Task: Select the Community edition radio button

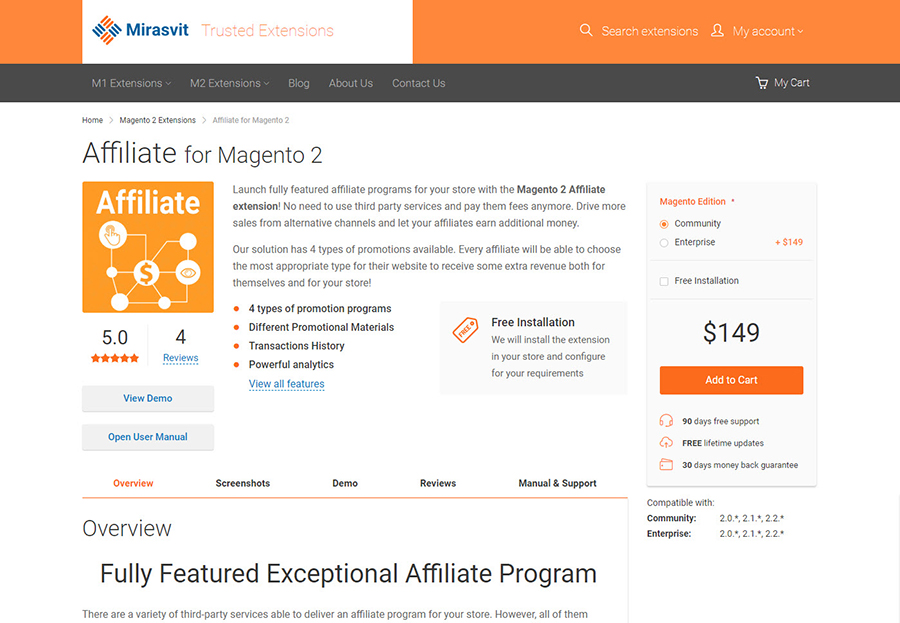Action: (664, 224)
